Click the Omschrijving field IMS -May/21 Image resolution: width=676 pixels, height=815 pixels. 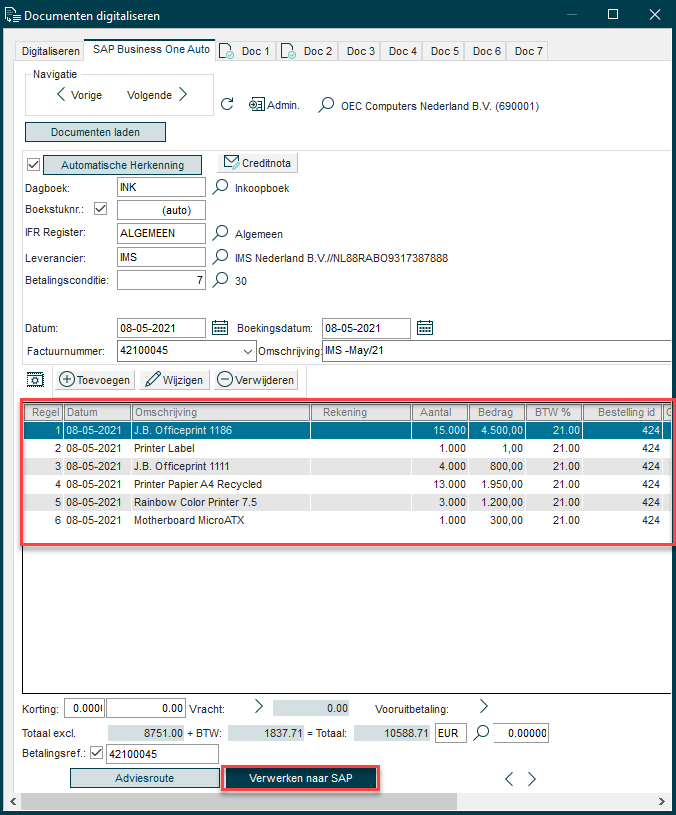click(497, 351)
